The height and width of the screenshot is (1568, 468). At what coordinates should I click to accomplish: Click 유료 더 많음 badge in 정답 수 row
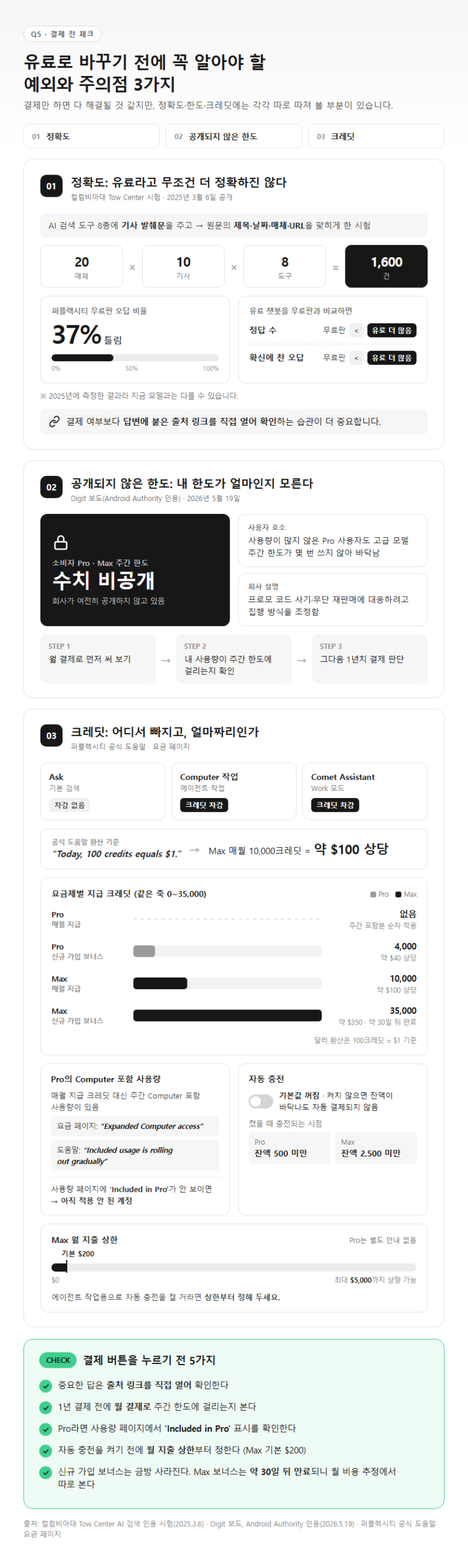click(x=392, y=330)
